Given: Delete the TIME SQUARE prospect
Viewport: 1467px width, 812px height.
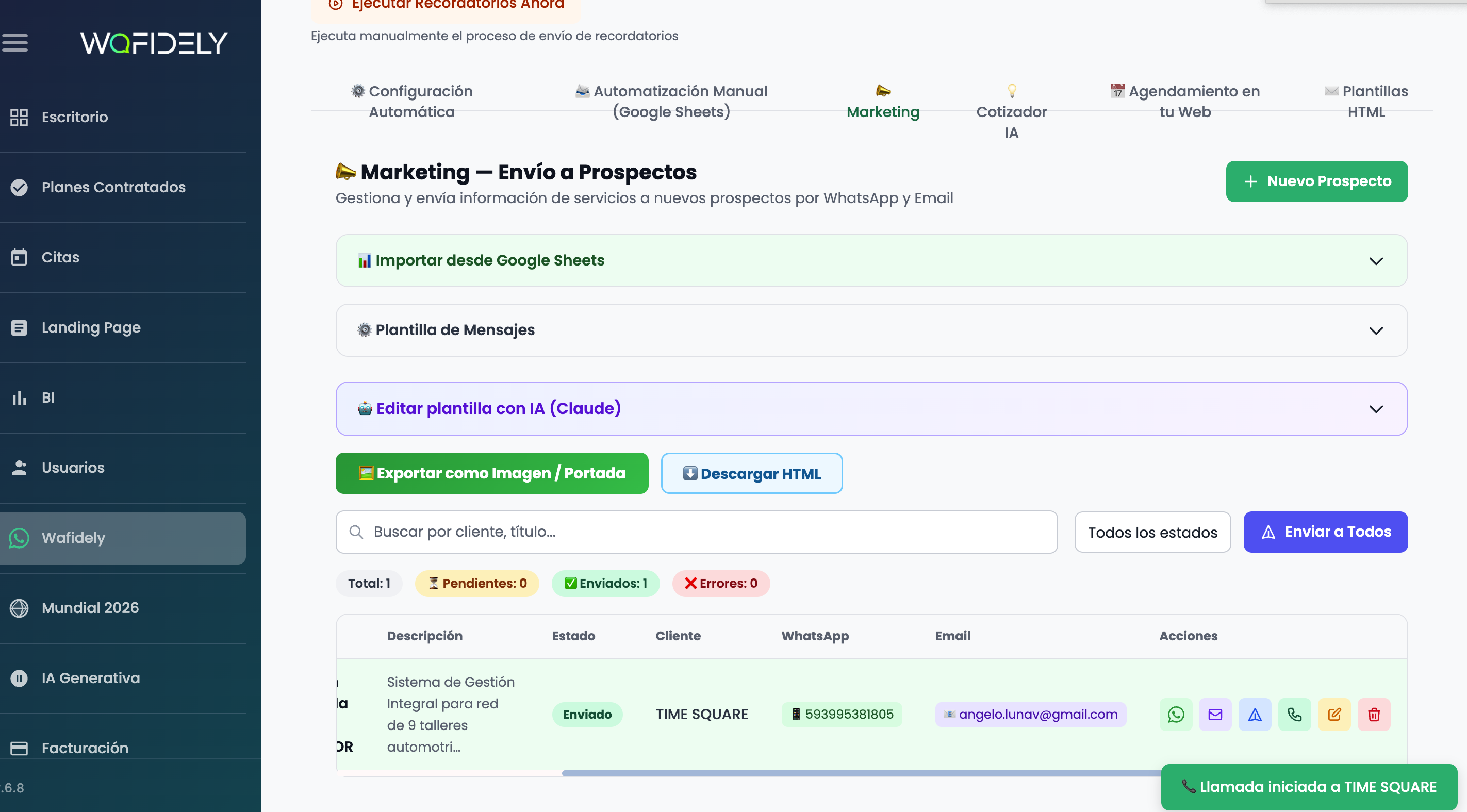Looking at the screenshot, I should (1374, 715).
